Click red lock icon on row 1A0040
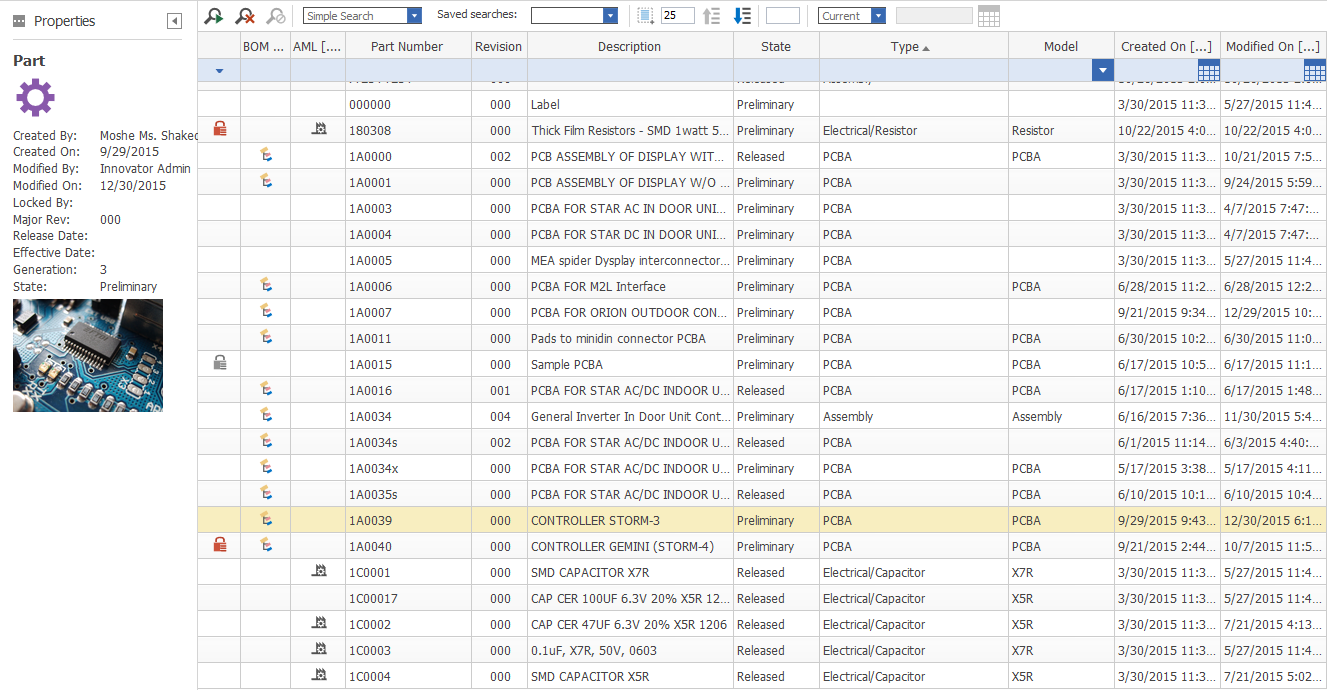1327x690 pixels. (x=220, y=545)
